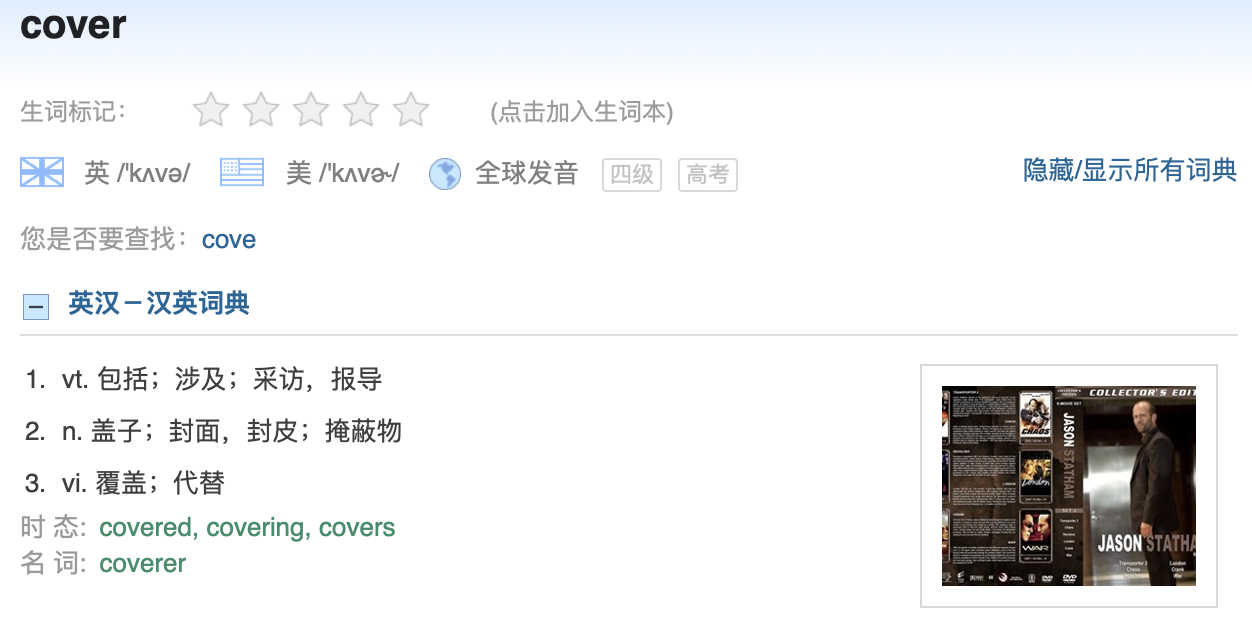Follow the 'covers' tense link

pos(357,527)
